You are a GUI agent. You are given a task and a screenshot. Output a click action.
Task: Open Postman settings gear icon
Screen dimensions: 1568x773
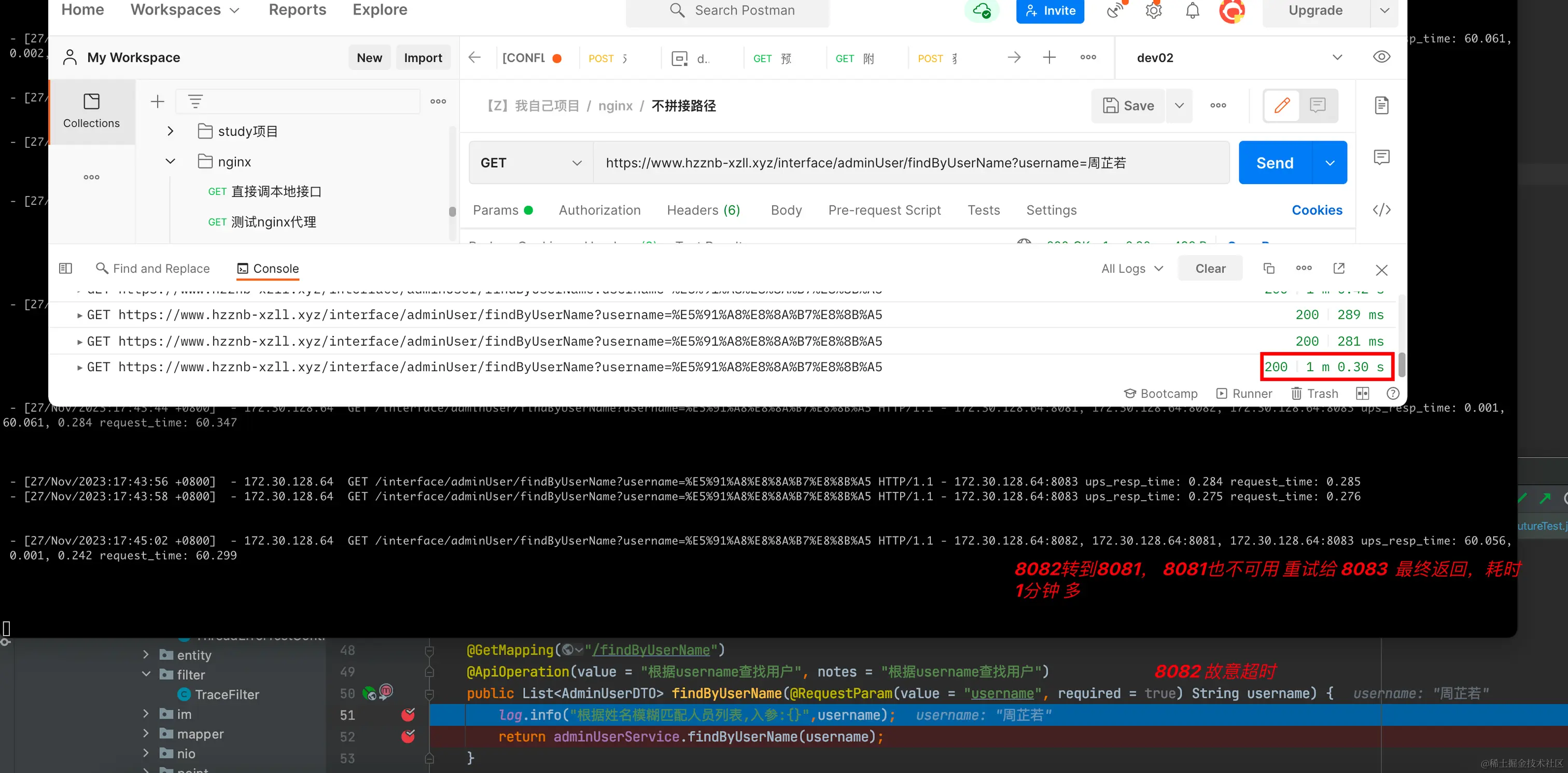click(x=1154, y=10)
